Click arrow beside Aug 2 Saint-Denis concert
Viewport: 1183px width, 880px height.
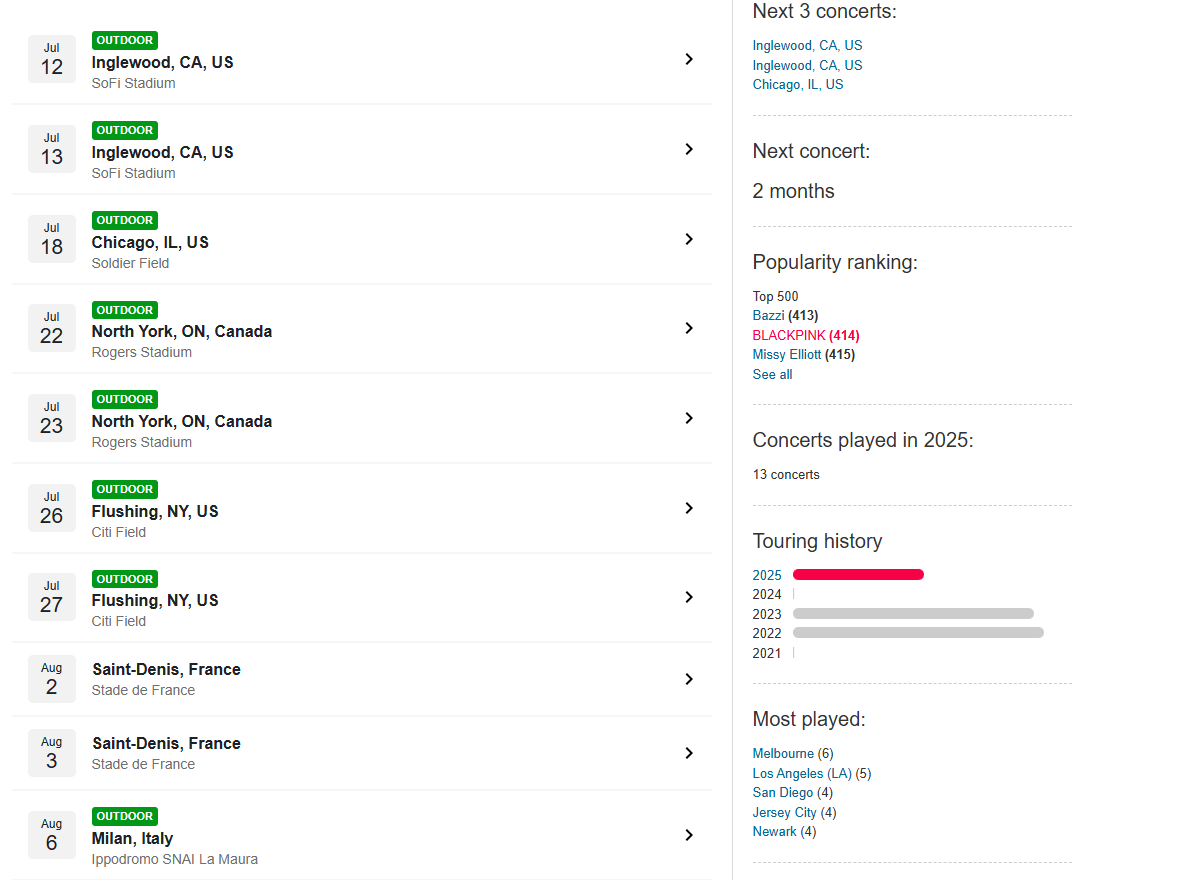tap(689, 679)
